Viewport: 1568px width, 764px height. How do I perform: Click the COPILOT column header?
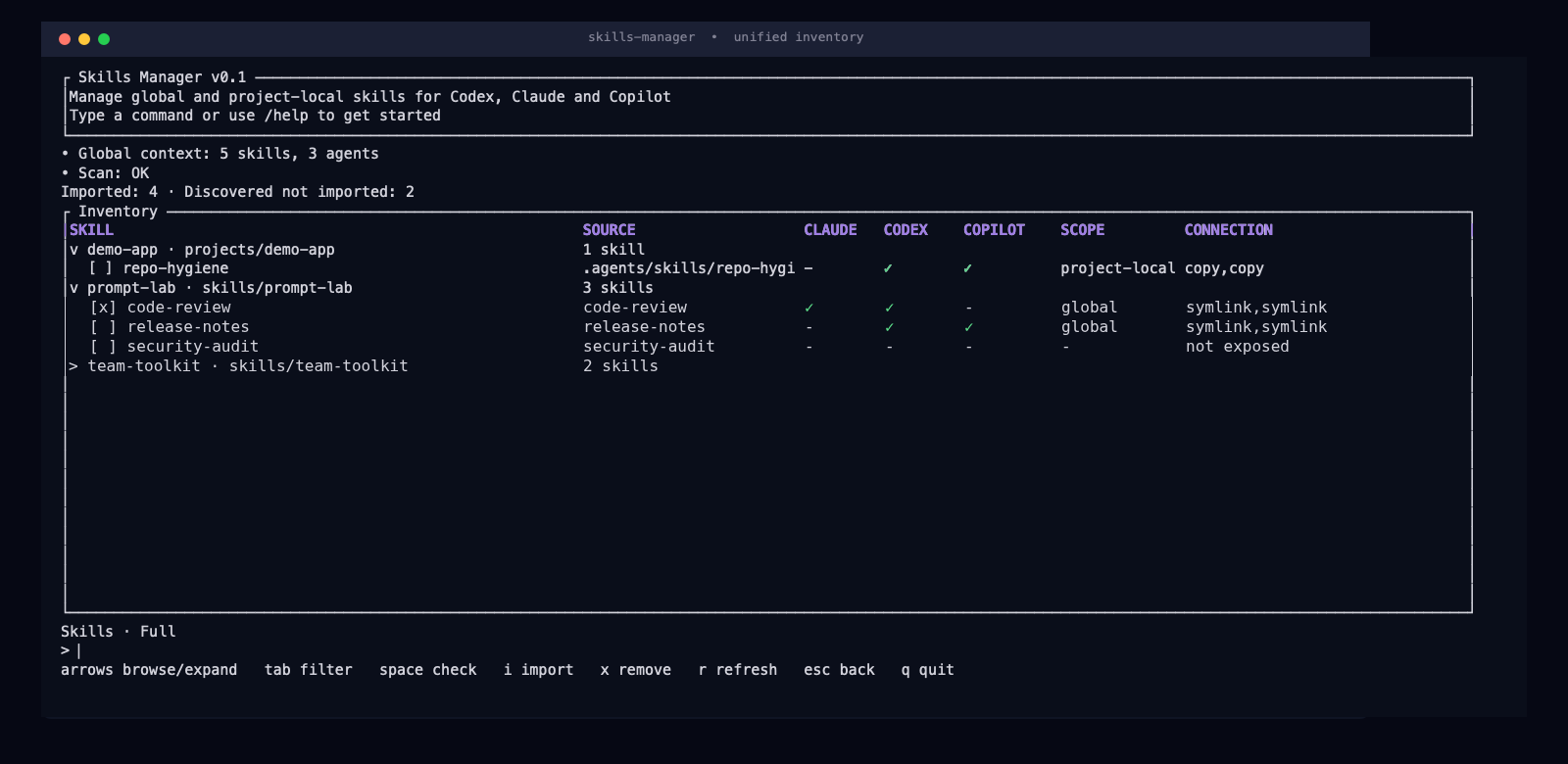pos(994,230)
